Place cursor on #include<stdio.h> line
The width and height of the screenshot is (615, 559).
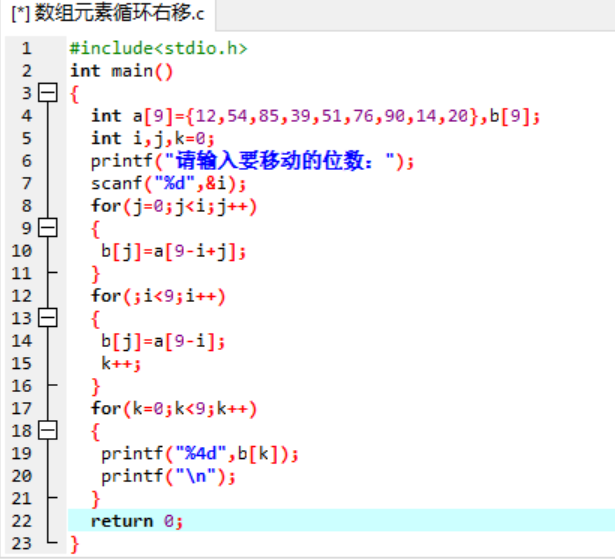[158, 49]
